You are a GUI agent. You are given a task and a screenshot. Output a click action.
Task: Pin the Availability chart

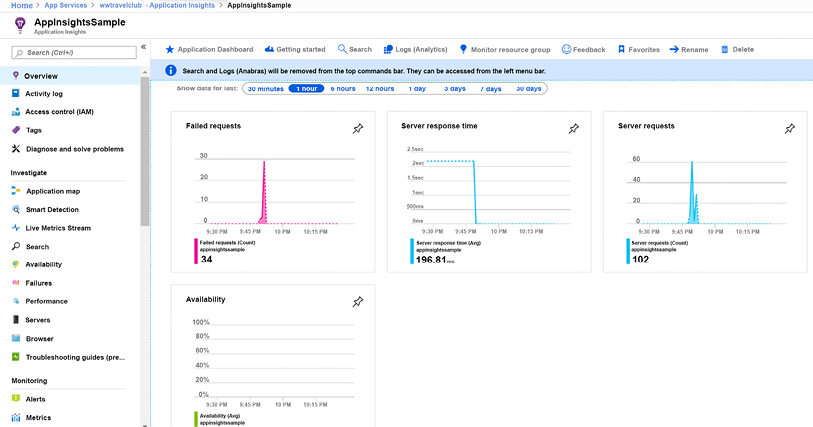point(358,302)
